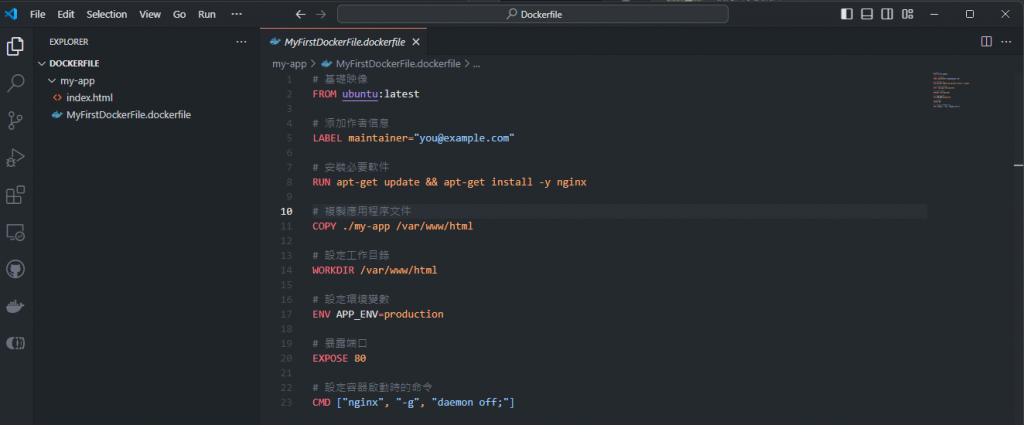Click the COPY ./my-app line

[x=392, y=227]
